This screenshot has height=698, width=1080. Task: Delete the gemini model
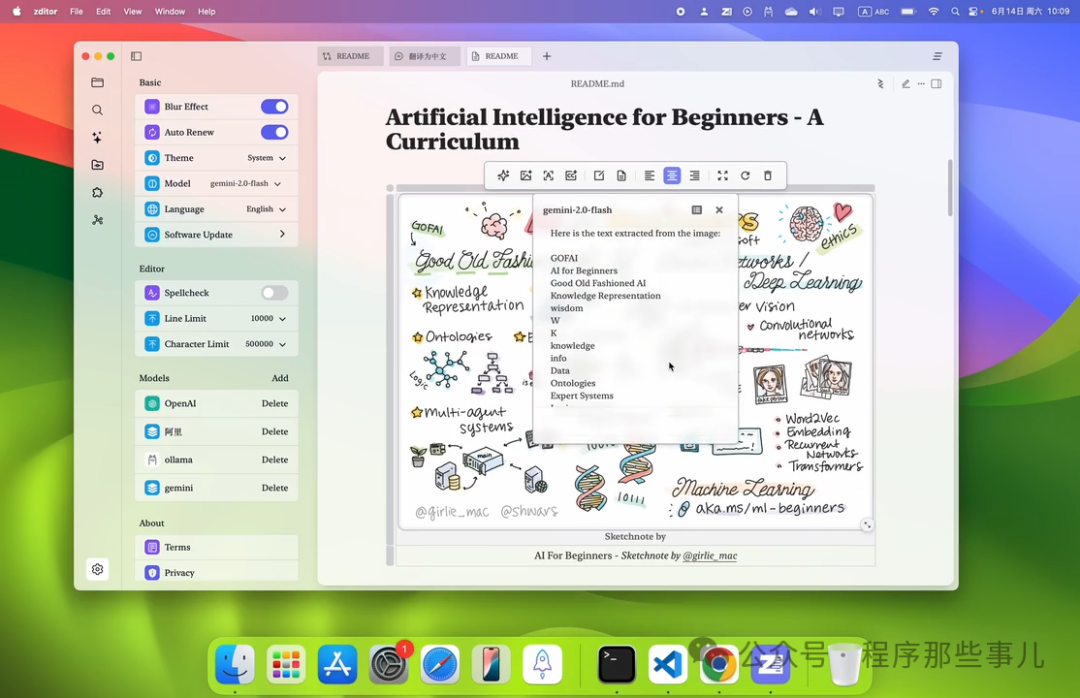pyautogui.click(x=275, y=487)
